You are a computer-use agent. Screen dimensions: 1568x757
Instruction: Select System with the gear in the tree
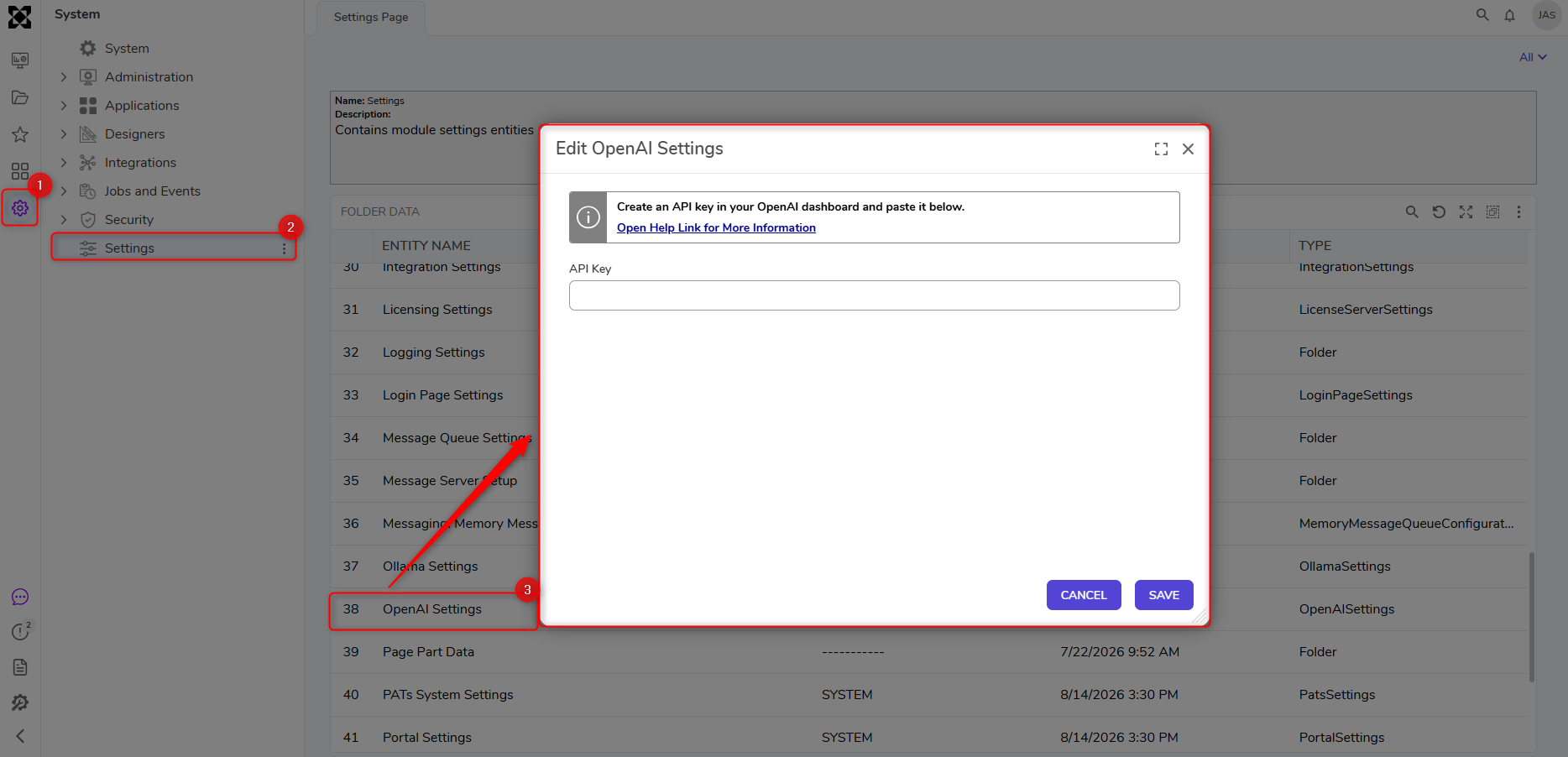pyautogui.click(x=127, y=49)
